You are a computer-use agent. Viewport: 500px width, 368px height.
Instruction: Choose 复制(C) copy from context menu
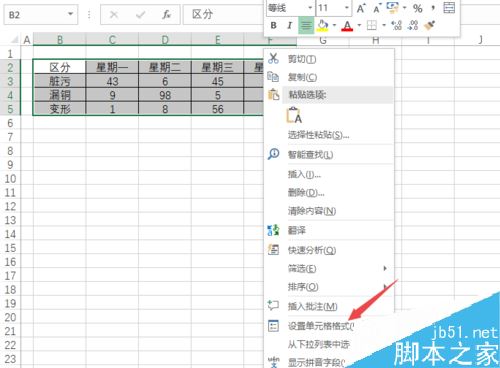click(x=328, y=77)
